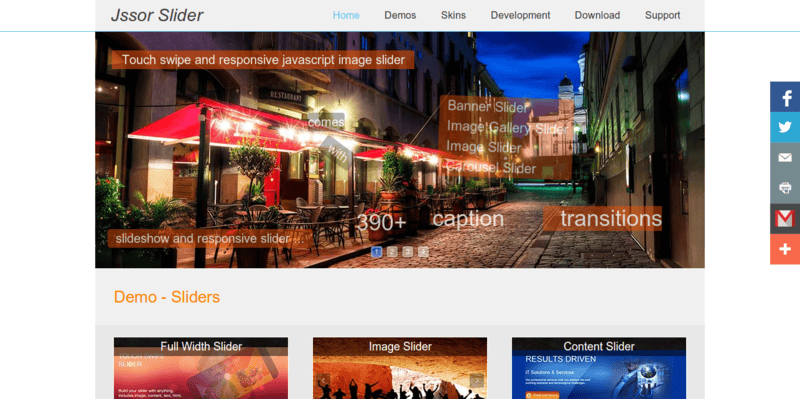The height and width of the screenshot is (399, 800).
Task: Click the left arrow on the Image Slider thumbnail
Action: point(322,381)
